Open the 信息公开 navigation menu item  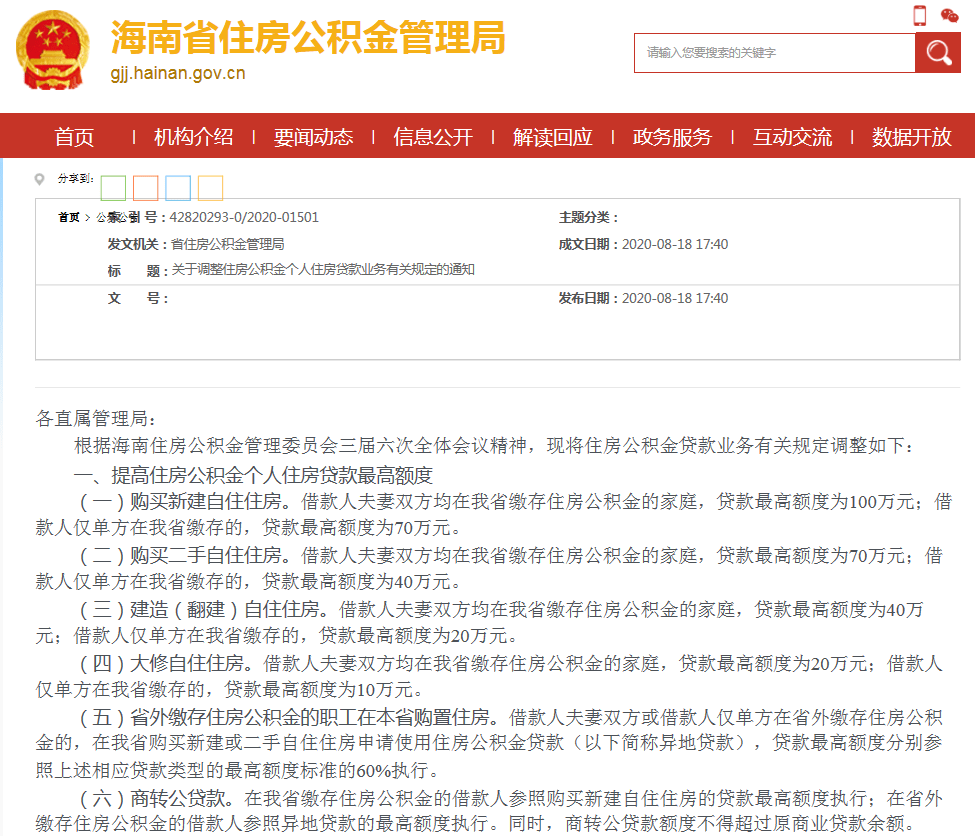point(433,137)
